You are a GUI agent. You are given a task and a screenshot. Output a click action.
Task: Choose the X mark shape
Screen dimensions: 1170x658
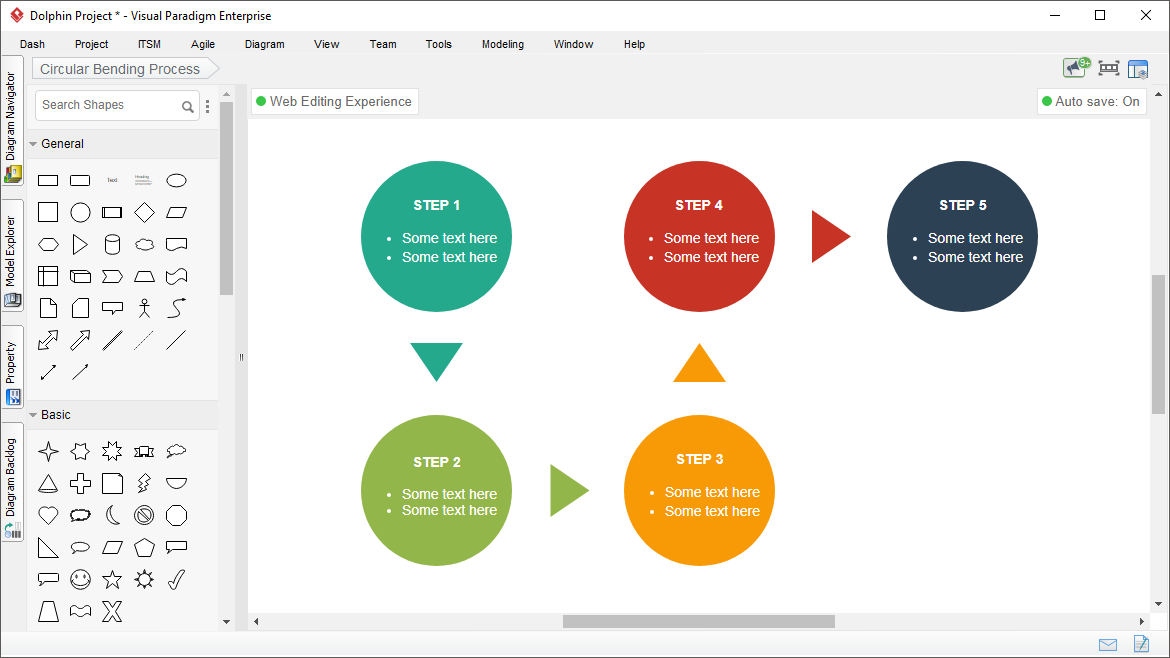point(112,612)
